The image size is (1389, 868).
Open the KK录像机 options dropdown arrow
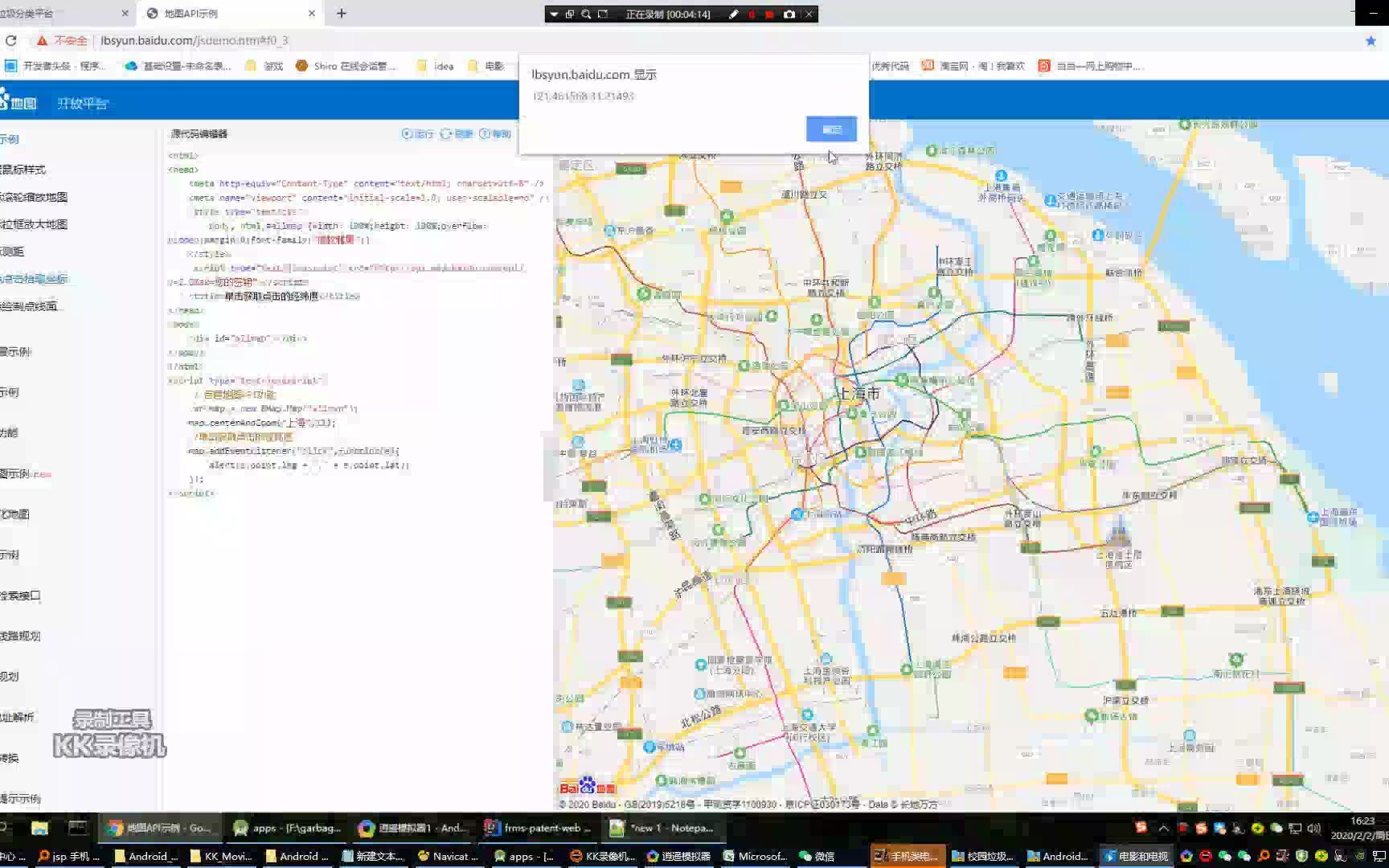pos(553,14)
